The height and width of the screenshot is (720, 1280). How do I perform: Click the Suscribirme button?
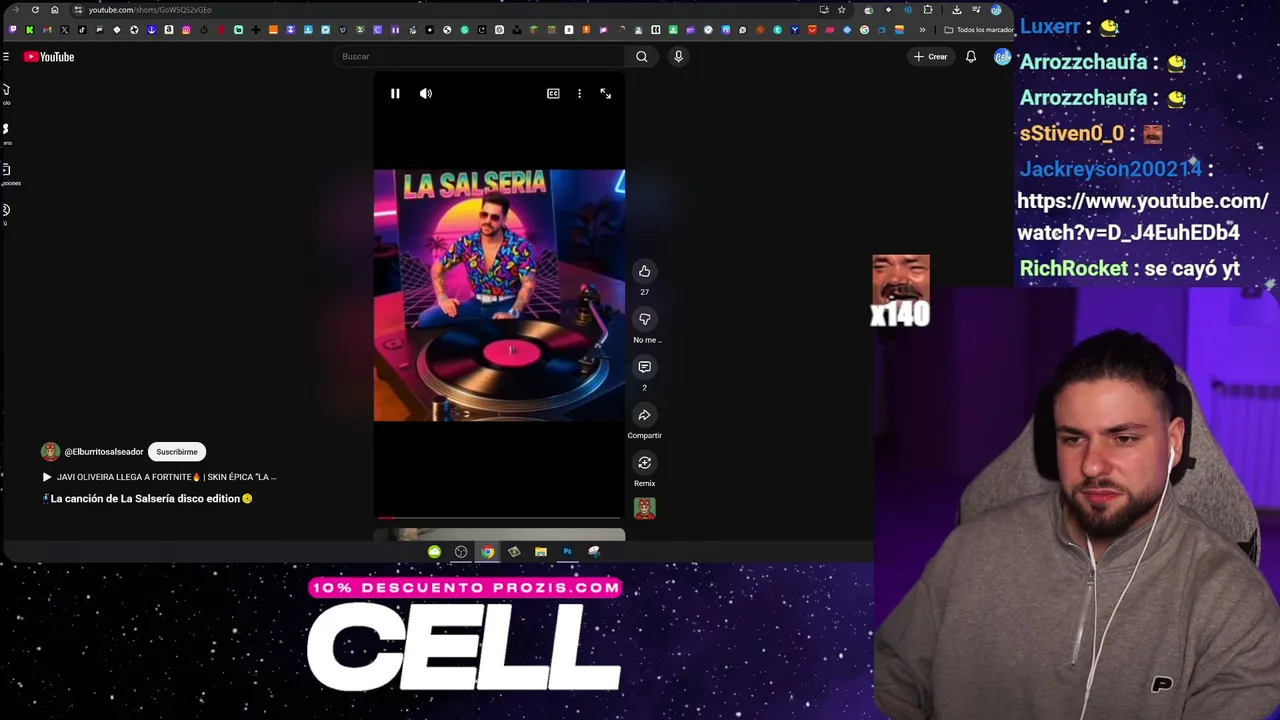pyautogui.click(x=177, y=452)
